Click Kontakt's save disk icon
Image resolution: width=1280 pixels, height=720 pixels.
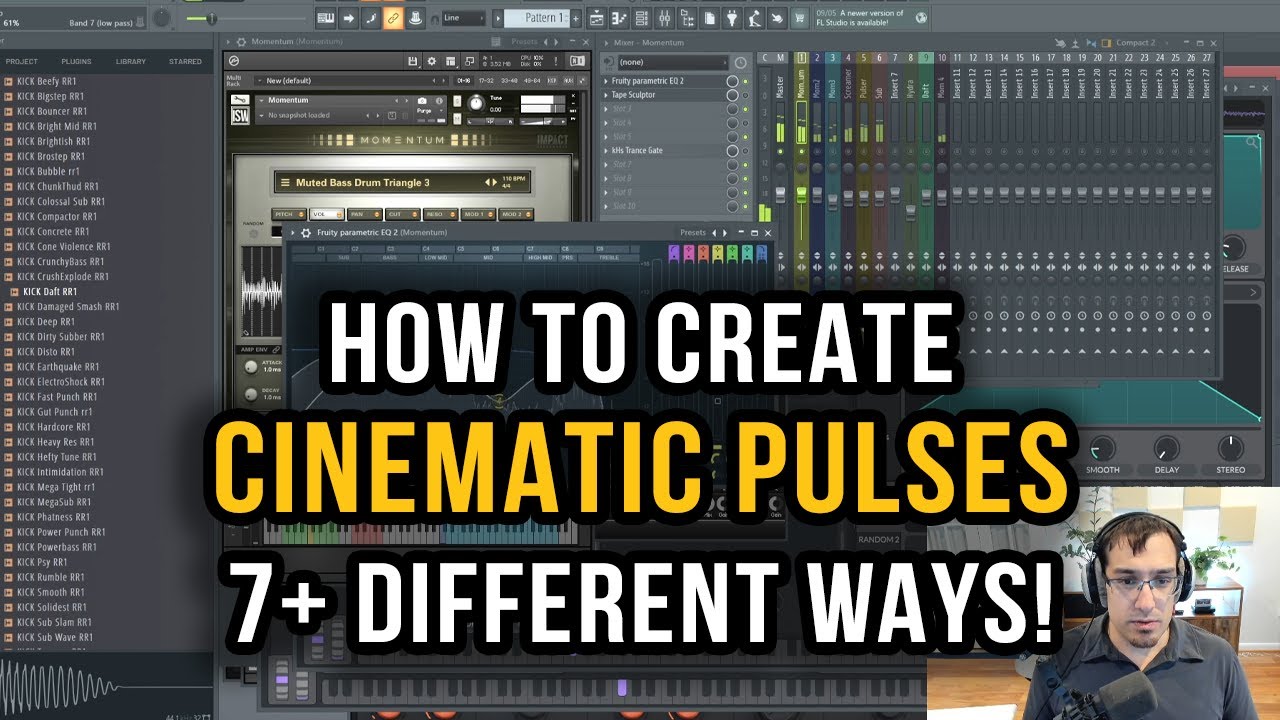(x=413, y=61)
